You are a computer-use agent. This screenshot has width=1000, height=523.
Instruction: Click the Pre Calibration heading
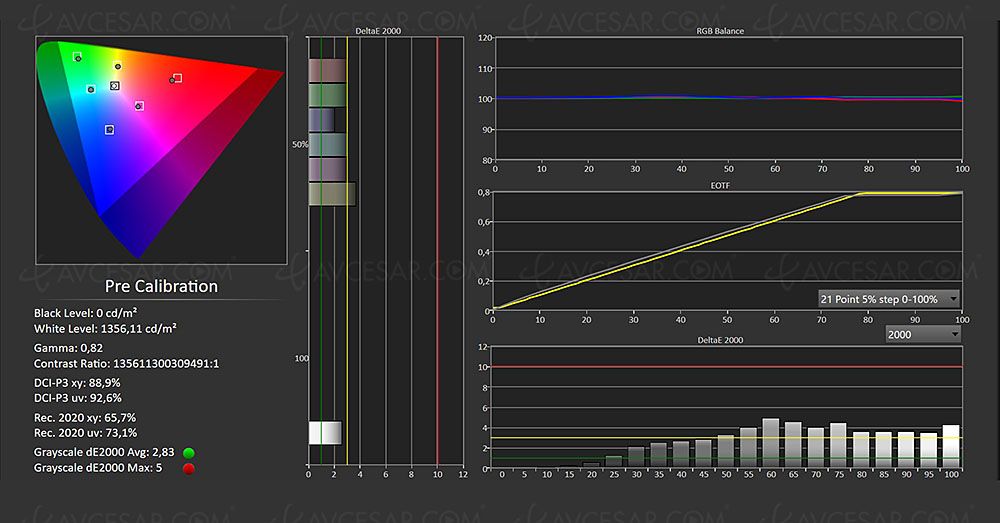click(161, 286)
